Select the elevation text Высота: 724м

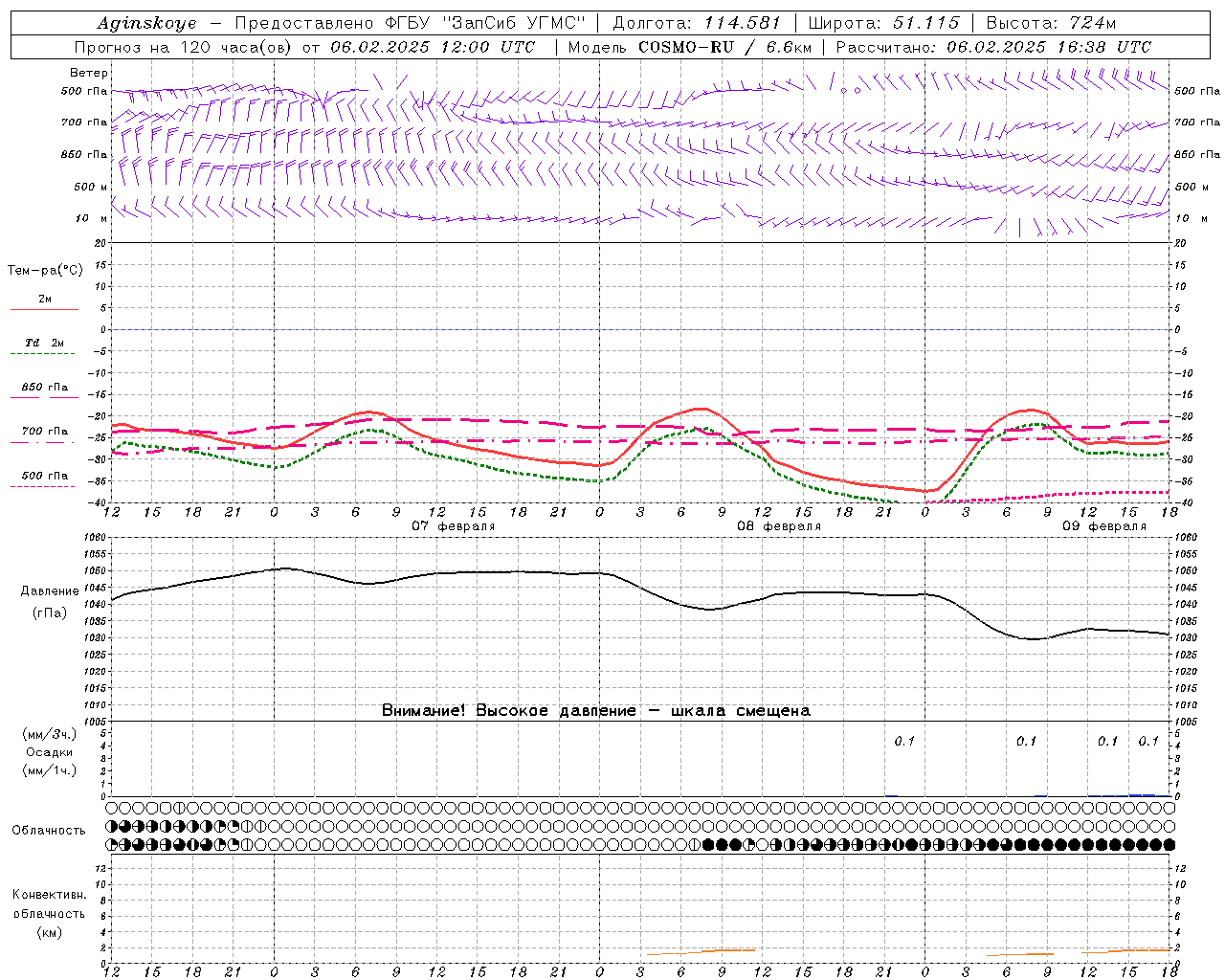pyautogui.click(x=1051, y=23)
